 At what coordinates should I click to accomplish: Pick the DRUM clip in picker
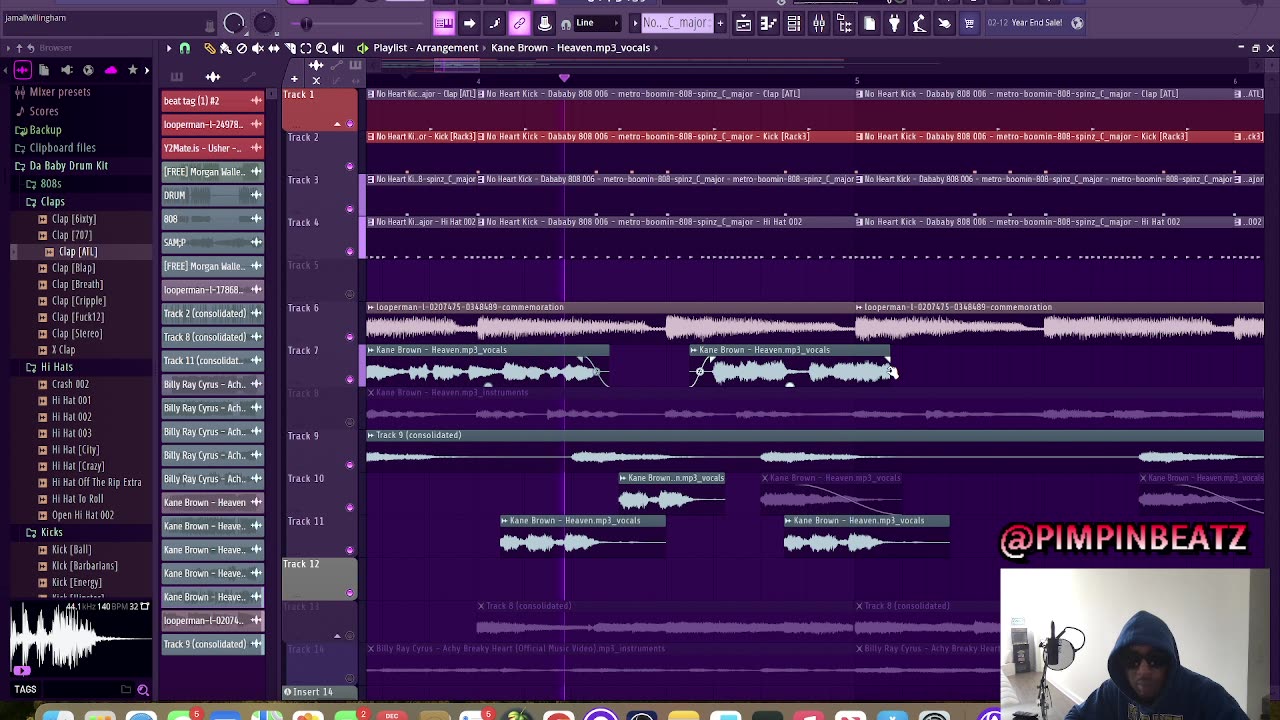212,195
